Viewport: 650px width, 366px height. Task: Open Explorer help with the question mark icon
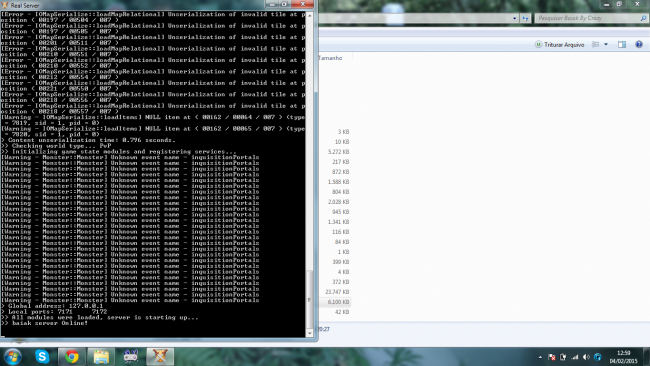[639, 44]
